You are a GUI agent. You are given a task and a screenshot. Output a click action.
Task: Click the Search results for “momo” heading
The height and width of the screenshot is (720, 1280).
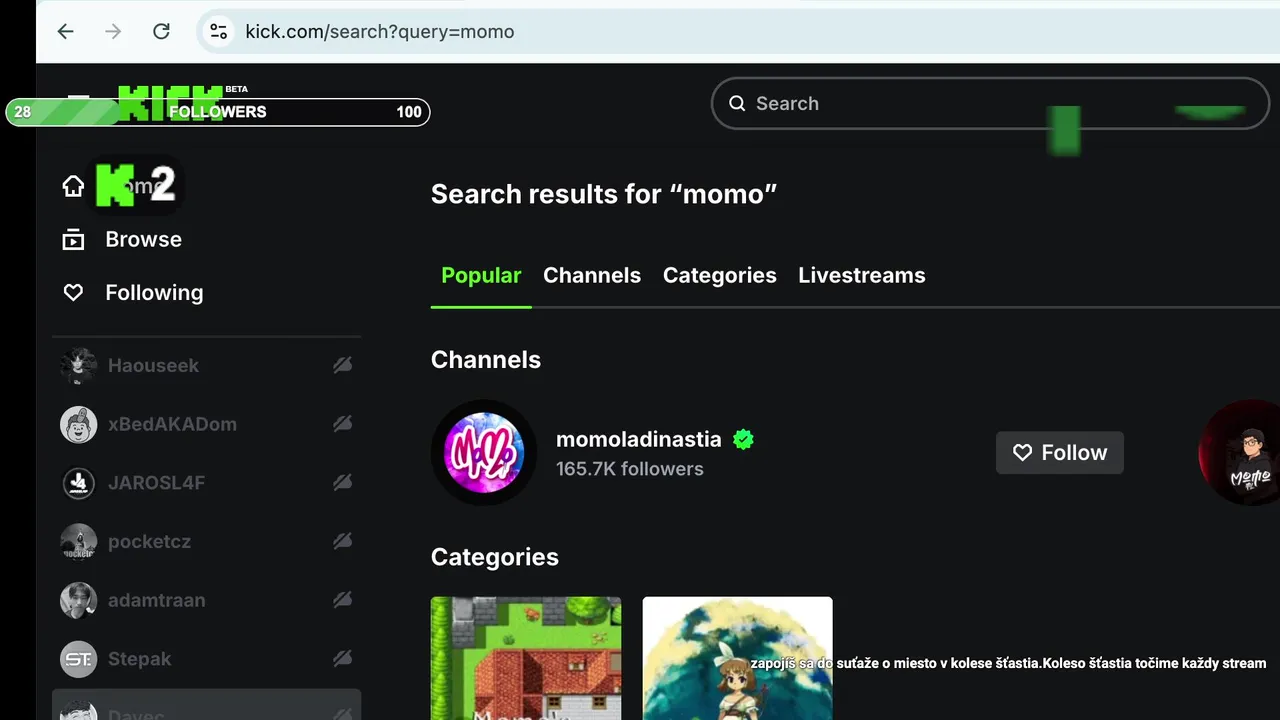[604, 194]
